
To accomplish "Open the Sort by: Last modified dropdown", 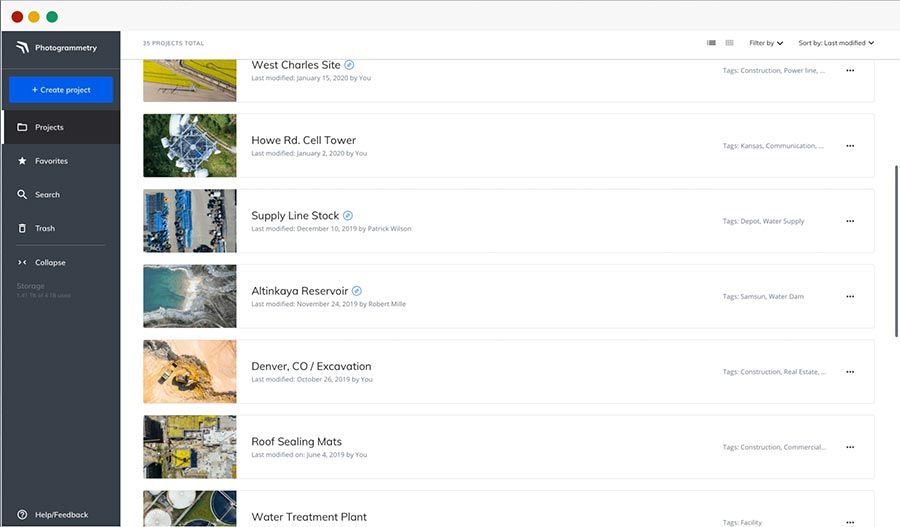I will pos(836,43).
